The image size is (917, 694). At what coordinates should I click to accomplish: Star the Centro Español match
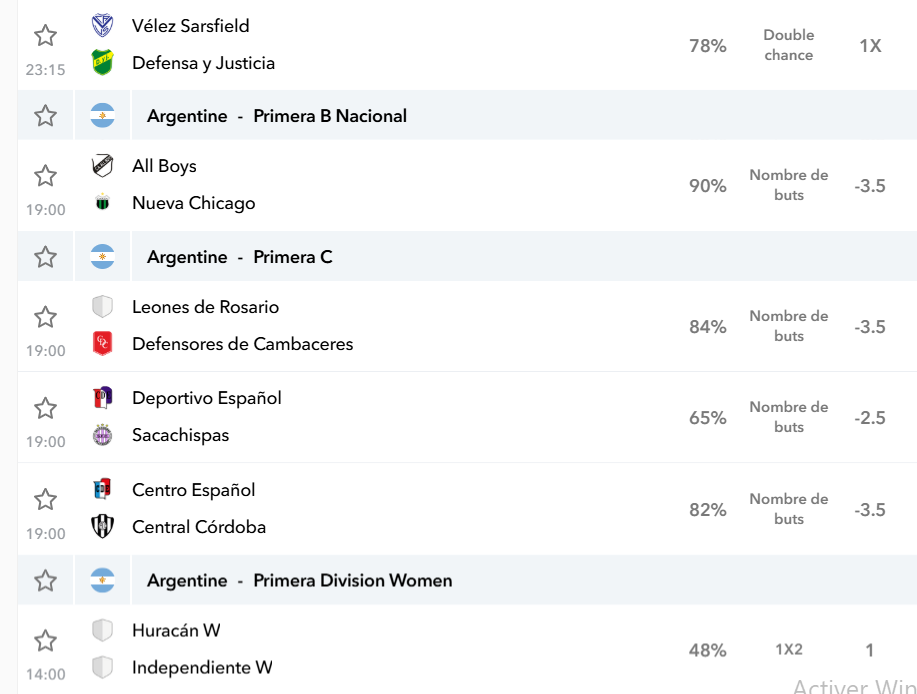coord(45,499)
